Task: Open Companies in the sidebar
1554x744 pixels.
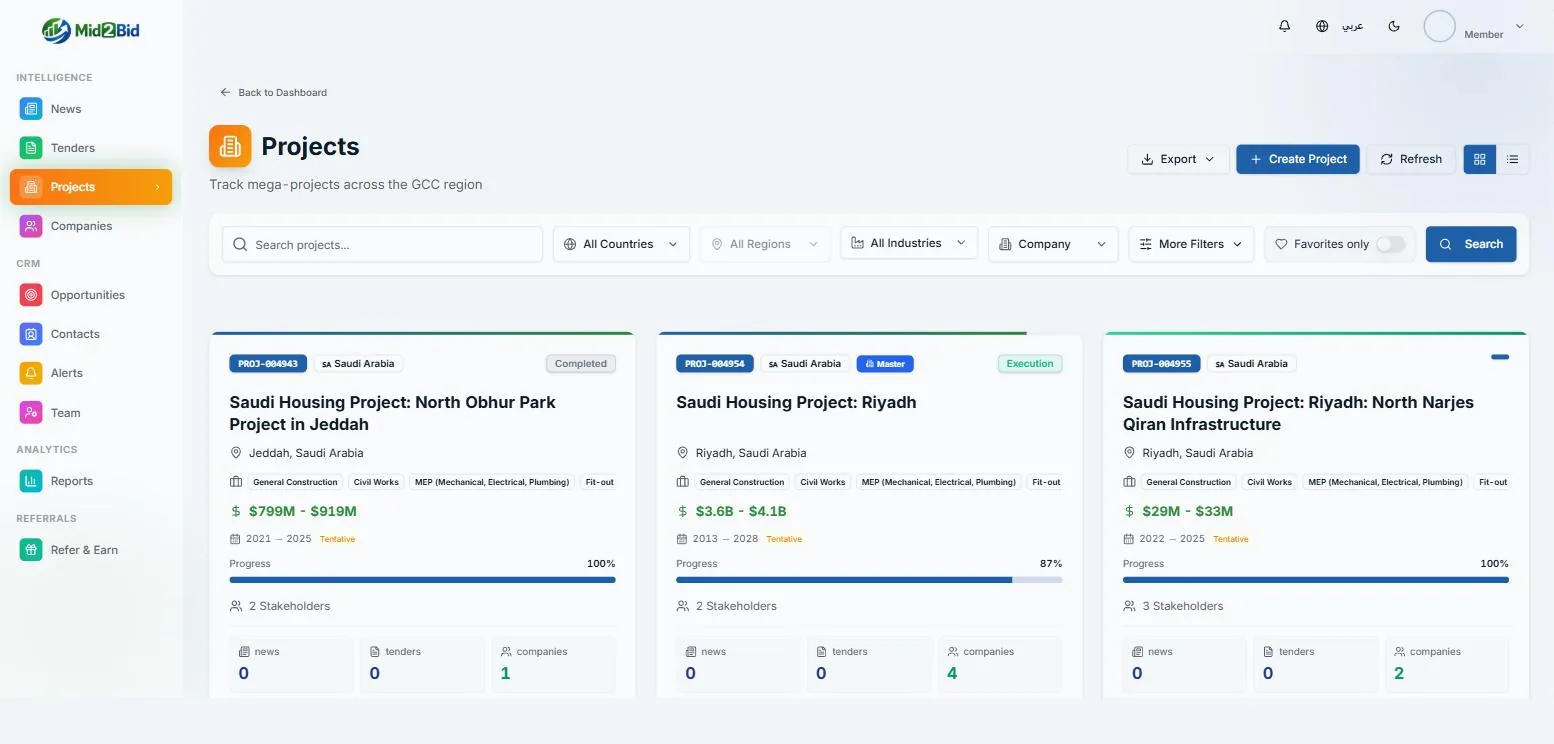Action: point(91,226)
